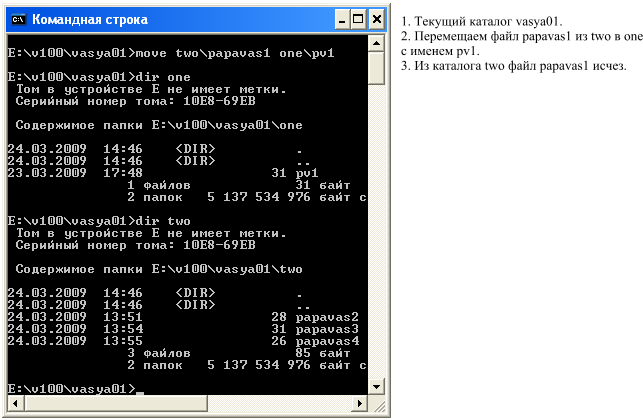The height and width of the screenshot is (420, 643).
Task: Click the '1 файлов' summary line
Action: tap(239, 185)
